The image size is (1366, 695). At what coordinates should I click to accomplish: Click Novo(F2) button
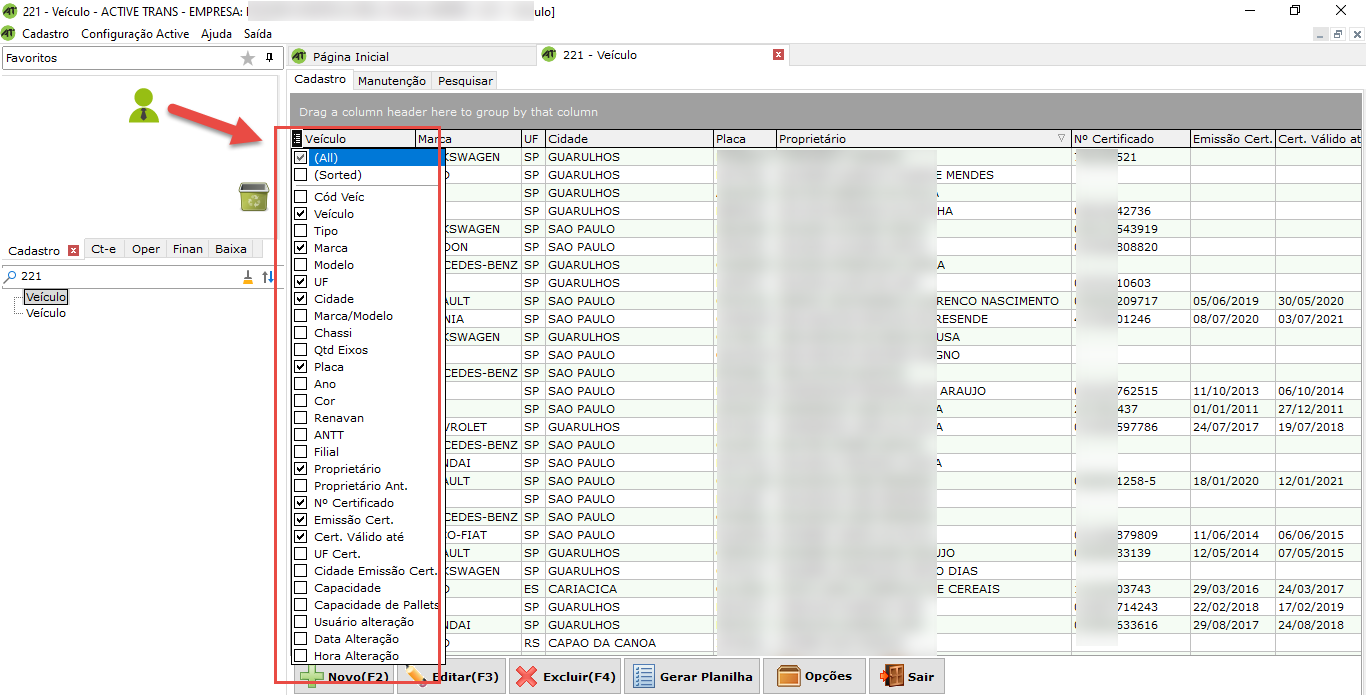tap(343, 676)
